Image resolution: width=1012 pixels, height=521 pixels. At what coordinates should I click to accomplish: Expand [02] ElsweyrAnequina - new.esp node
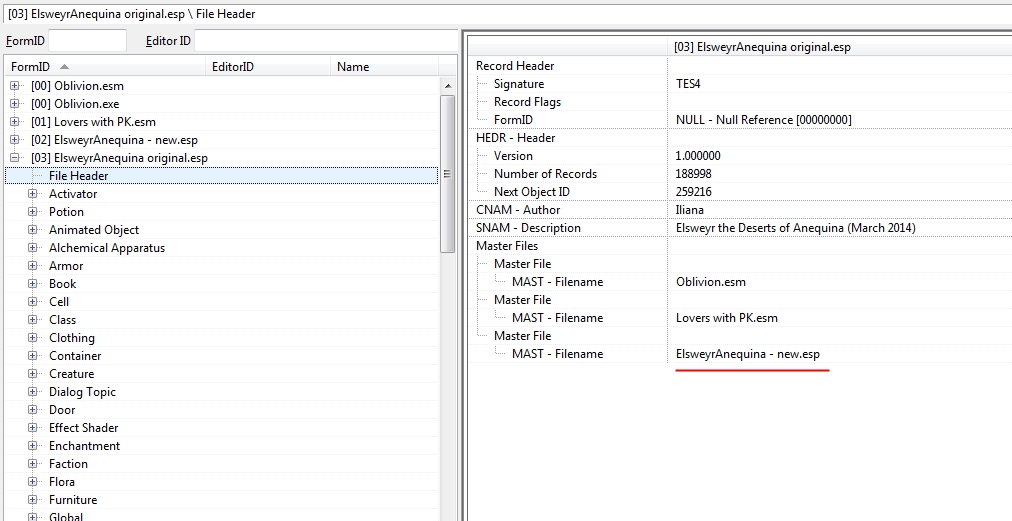[x=15, y=140]
